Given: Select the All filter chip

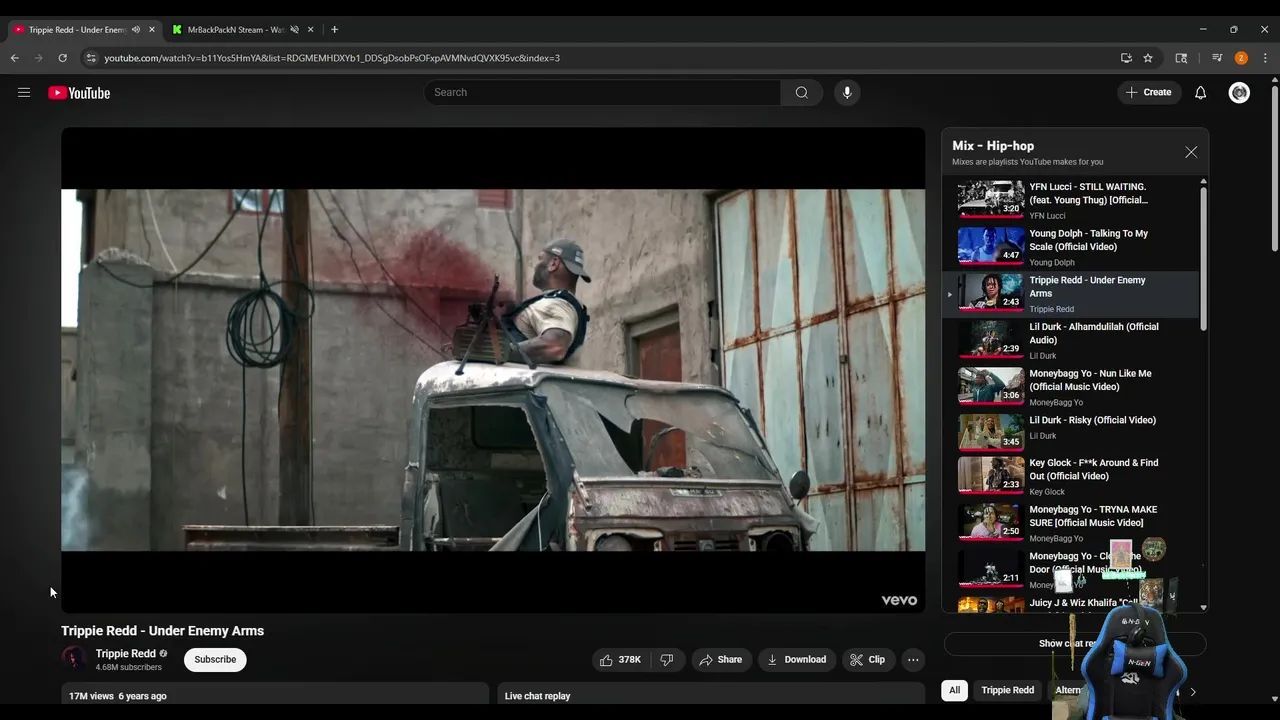Looking at the screenshot, I should 954,690.
